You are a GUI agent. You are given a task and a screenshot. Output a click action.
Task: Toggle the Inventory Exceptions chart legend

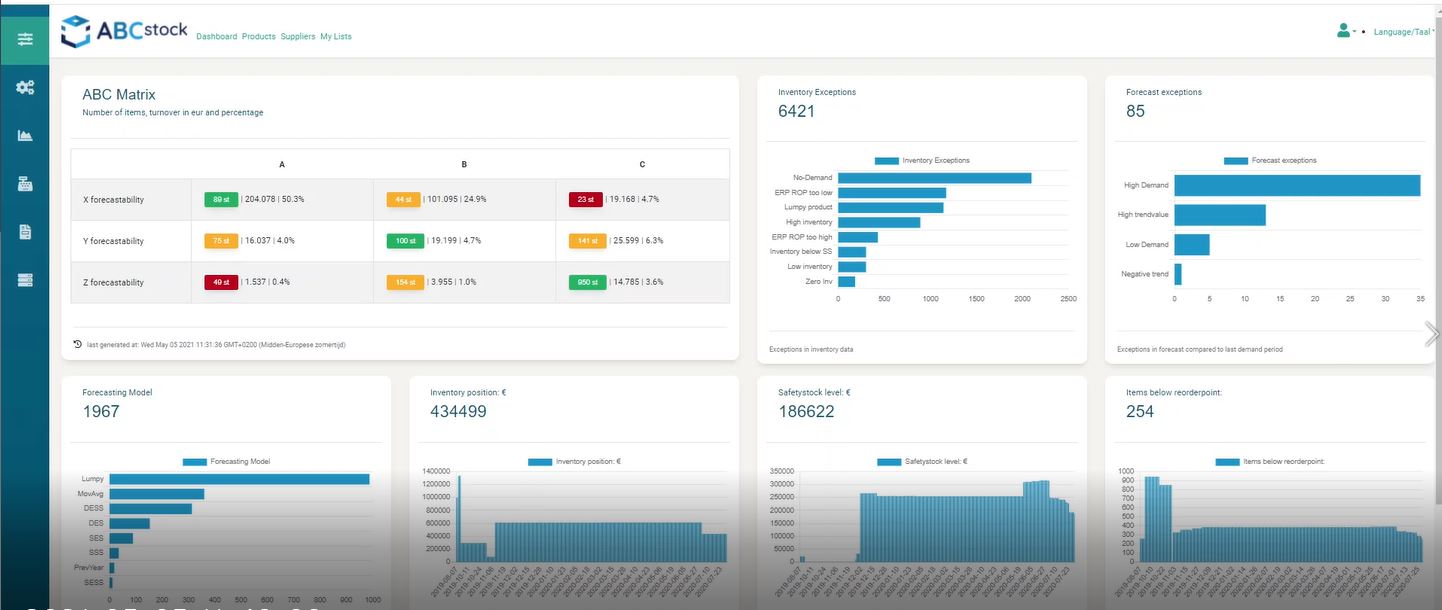click(921, 160)
